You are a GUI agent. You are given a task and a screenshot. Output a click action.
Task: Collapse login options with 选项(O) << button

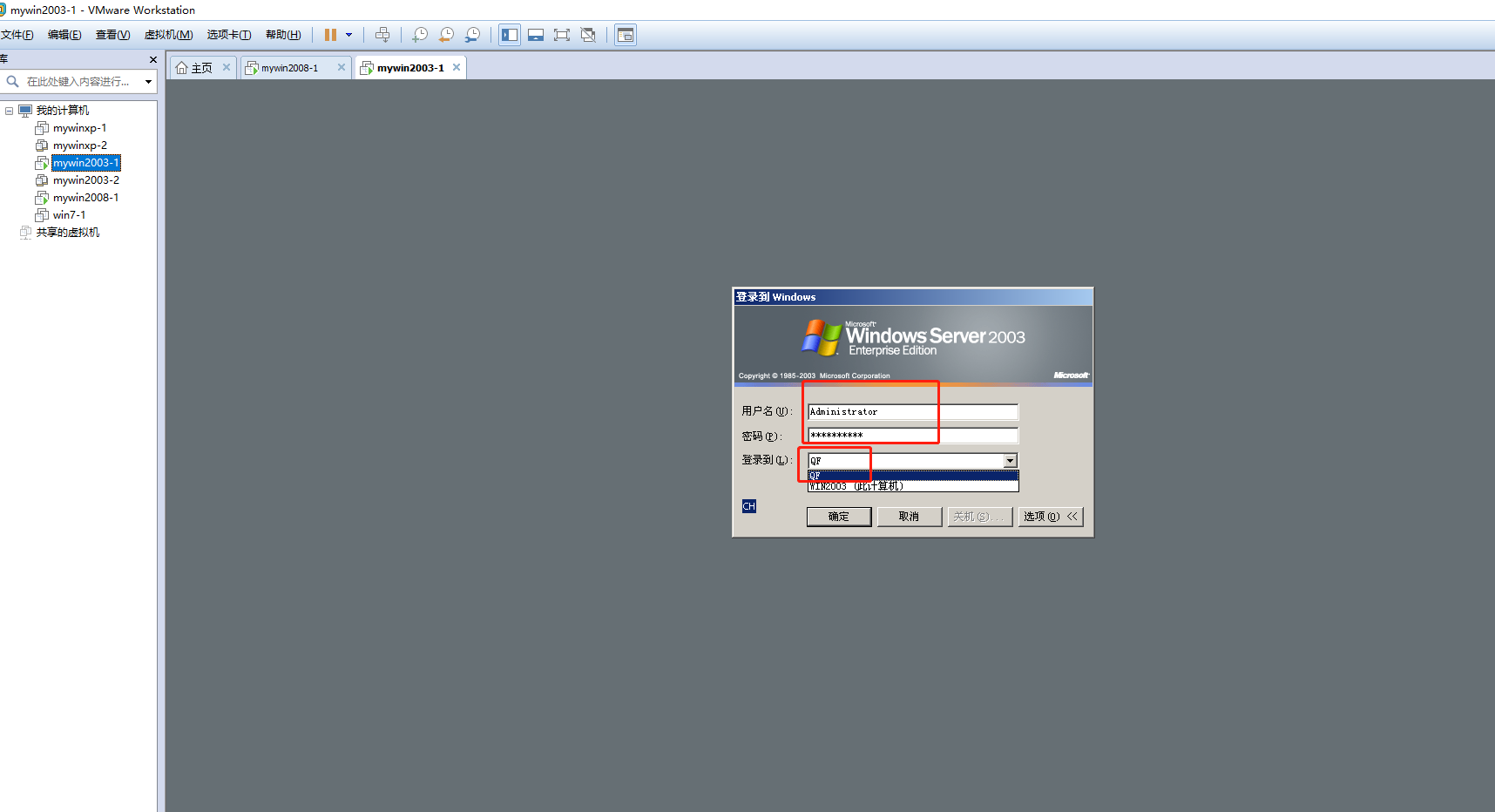click(x=1051, y=517)
